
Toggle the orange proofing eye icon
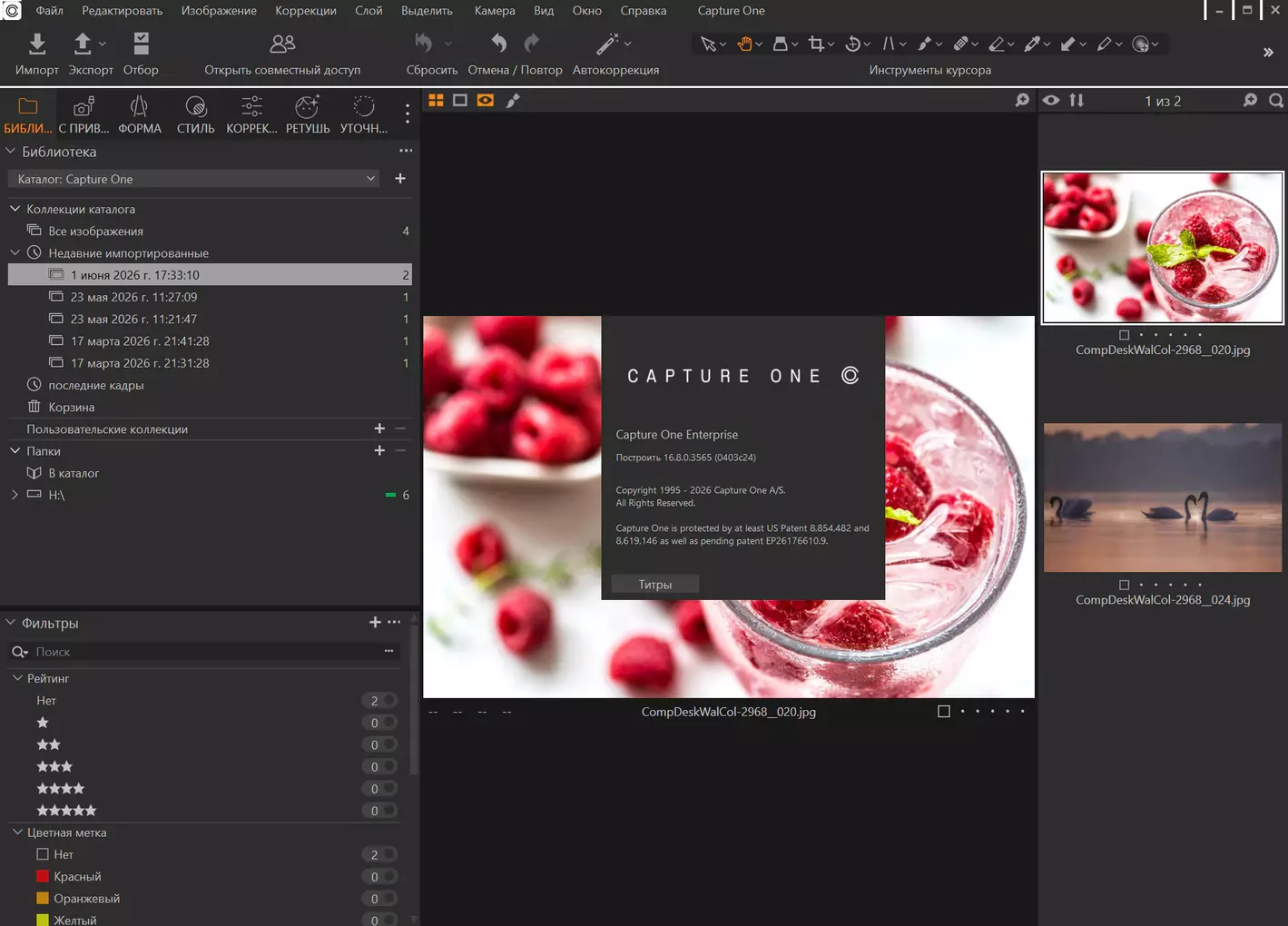click(x=486, y=100)
